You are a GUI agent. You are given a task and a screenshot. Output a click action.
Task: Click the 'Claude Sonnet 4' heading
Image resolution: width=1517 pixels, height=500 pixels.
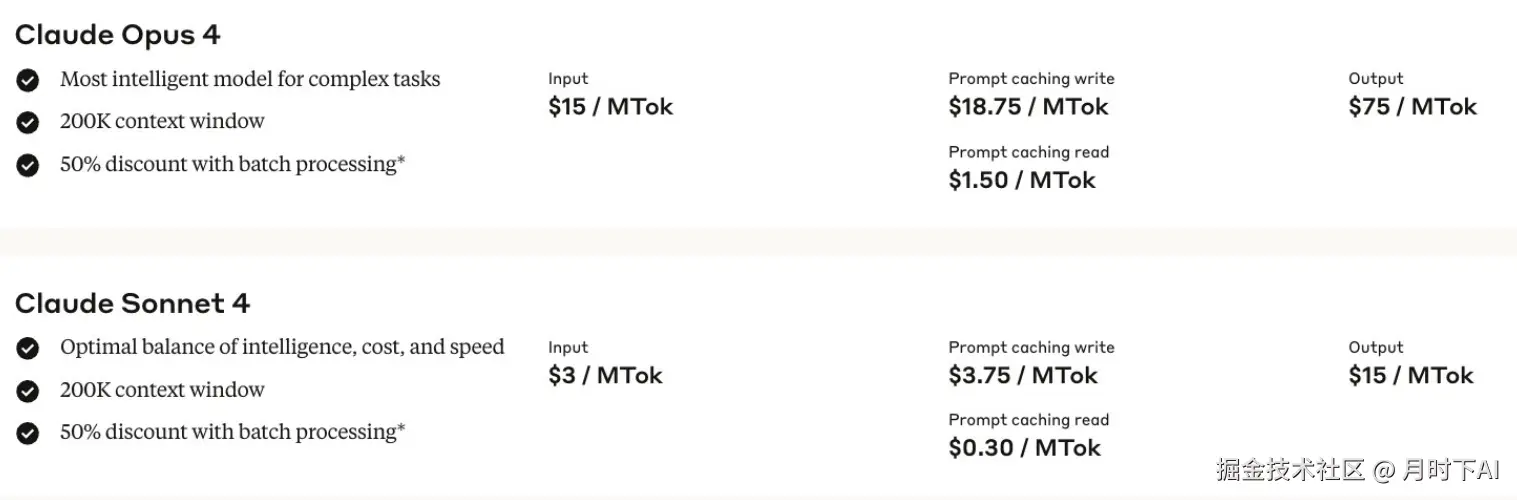point(132,303)
